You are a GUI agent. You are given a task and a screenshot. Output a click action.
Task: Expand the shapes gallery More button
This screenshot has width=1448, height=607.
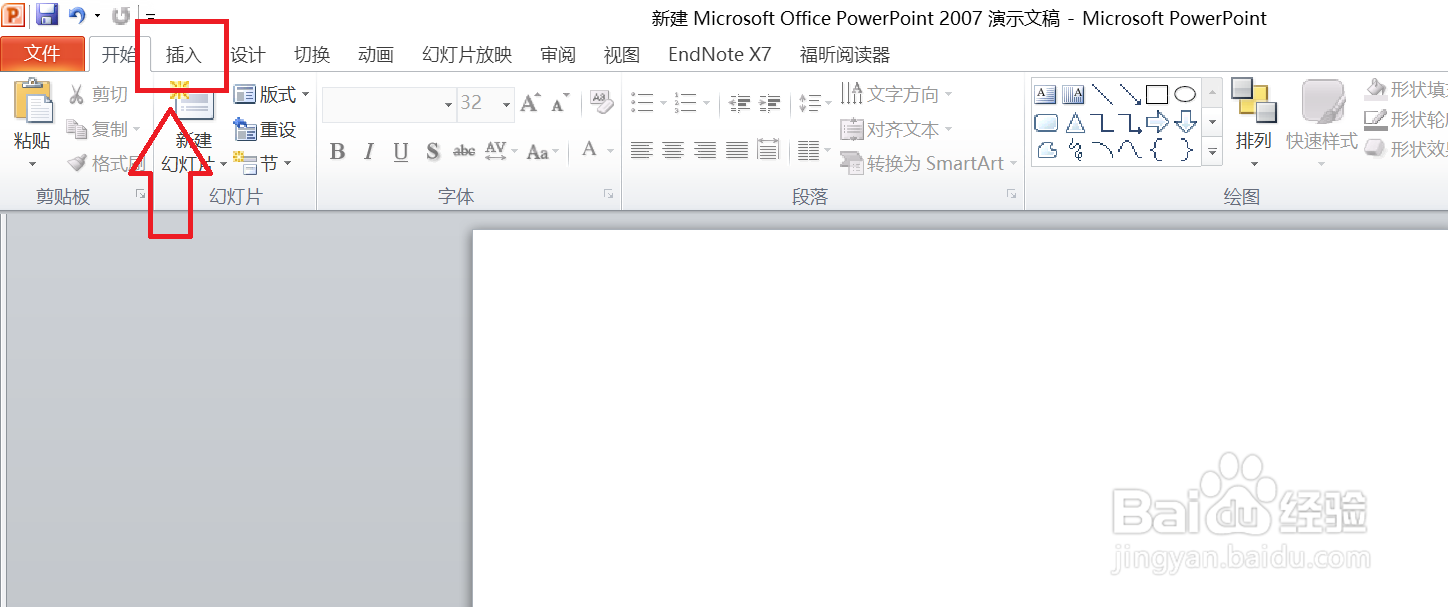tap(1213, 151)
